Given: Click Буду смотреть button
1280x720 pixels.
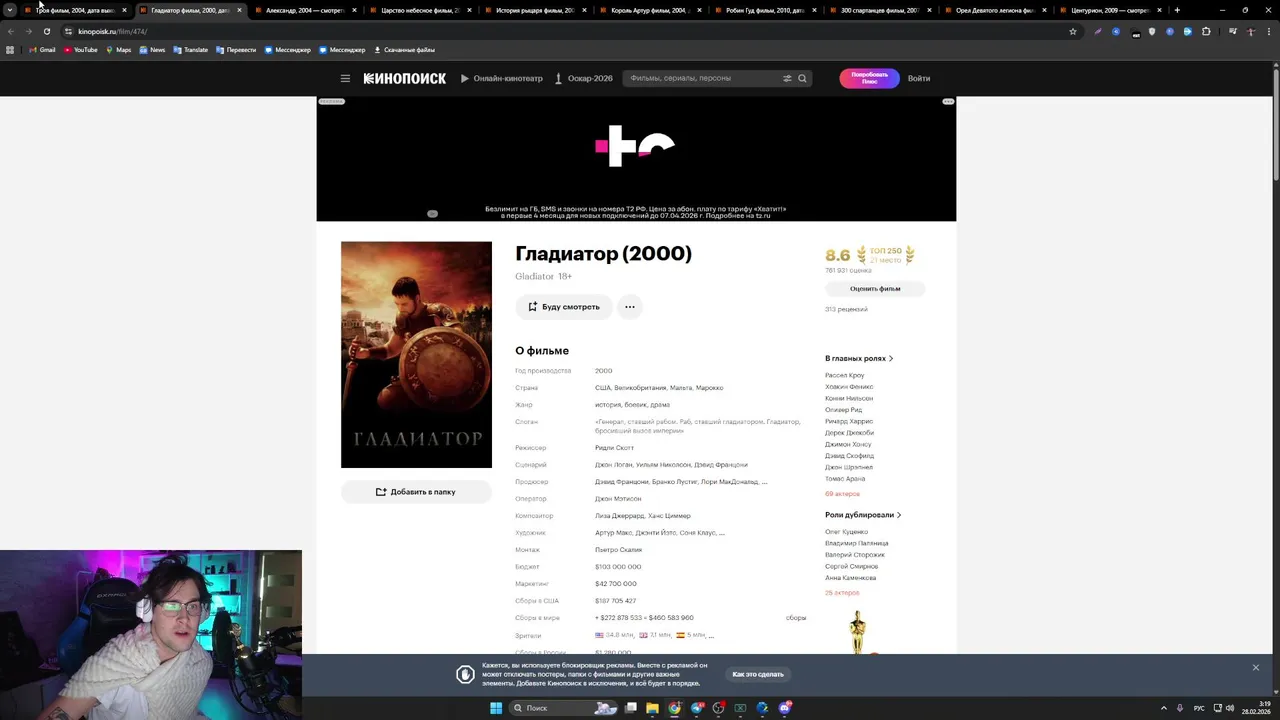Looking at the screenshot, I should pos(564,307).
